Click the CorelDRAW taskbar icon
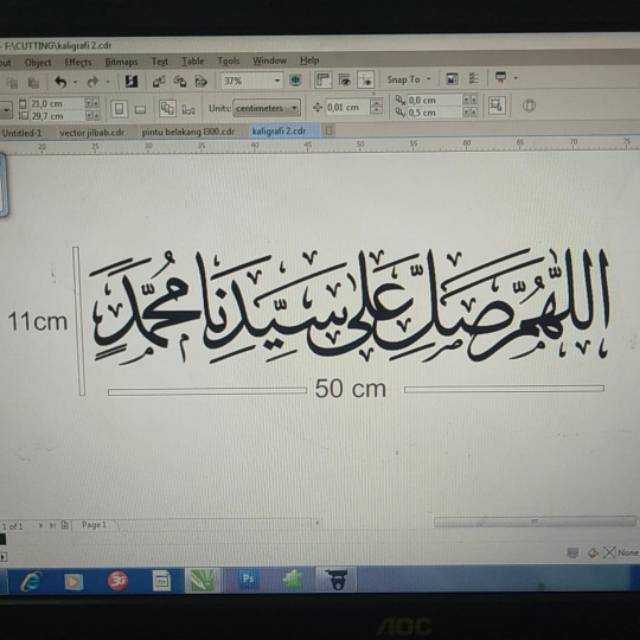The image size is (640, 640). click(203, 579)
